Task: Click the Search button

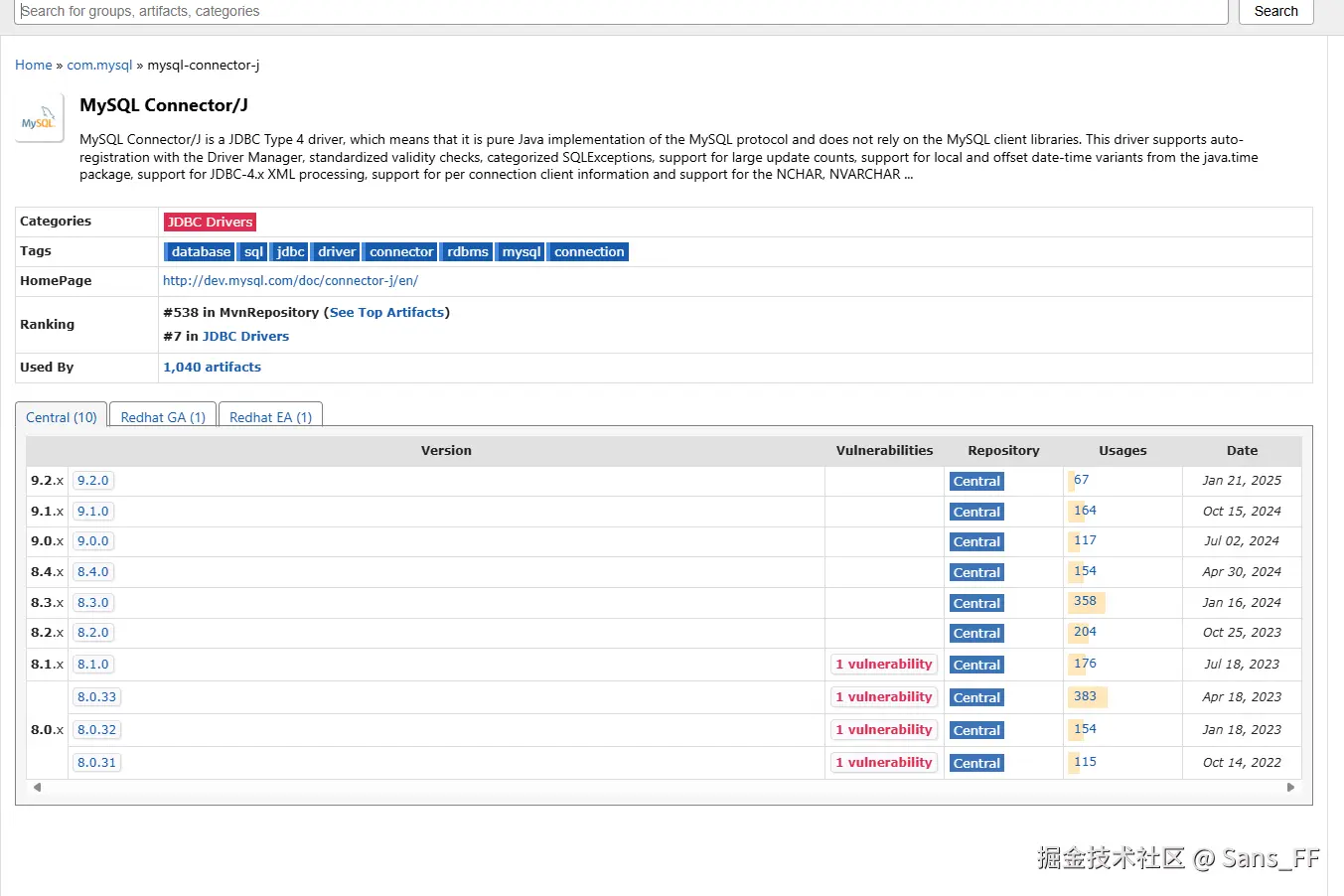Action: point(1275,11)
